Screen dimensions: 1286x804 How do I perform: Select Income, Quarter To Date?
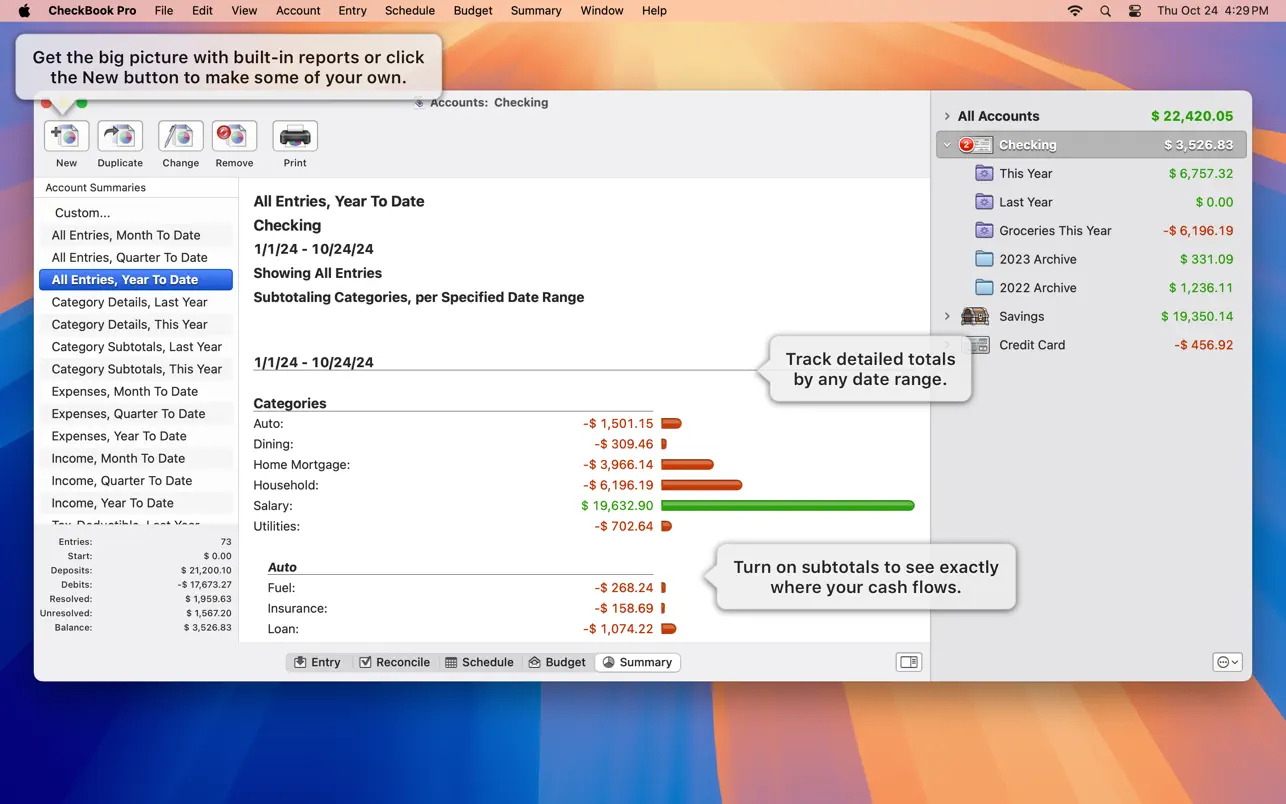click(x=136, y=481)
